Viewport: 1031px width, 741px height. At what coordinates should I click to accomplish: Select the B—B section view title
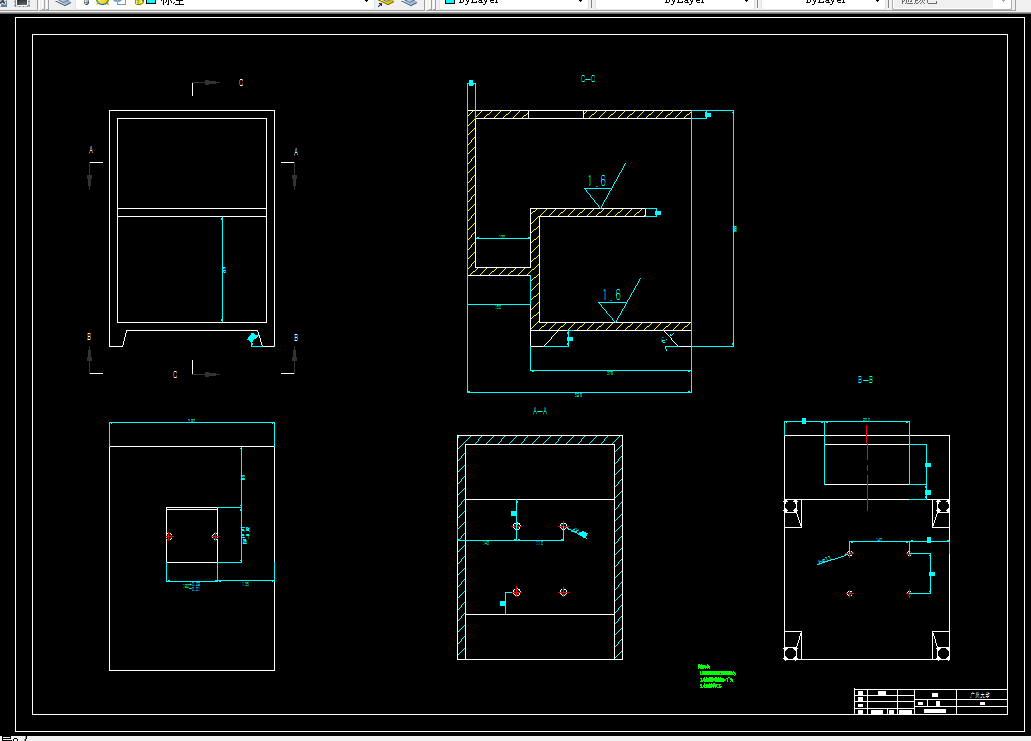[865, 380]
